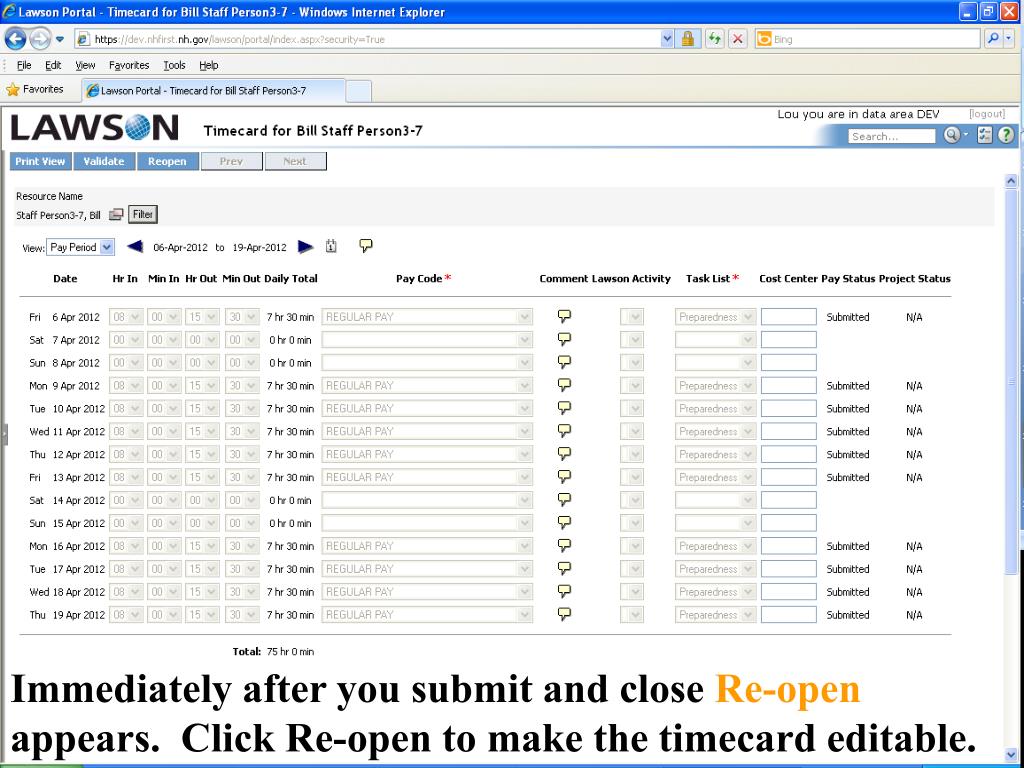Click the Validate button
This screenshot has width=1024, height=768.
[x=104, y=161]
